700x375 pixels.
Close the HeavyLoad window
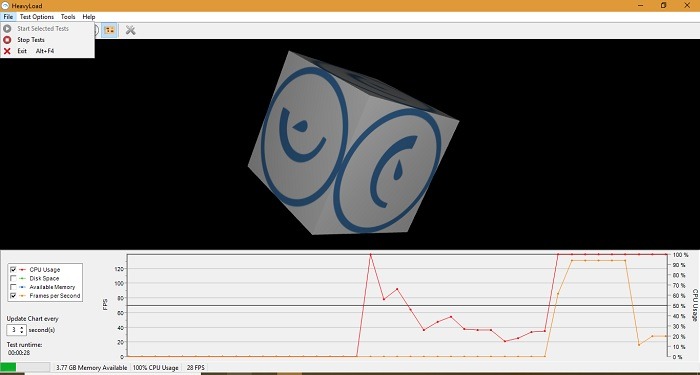point(687,6)
